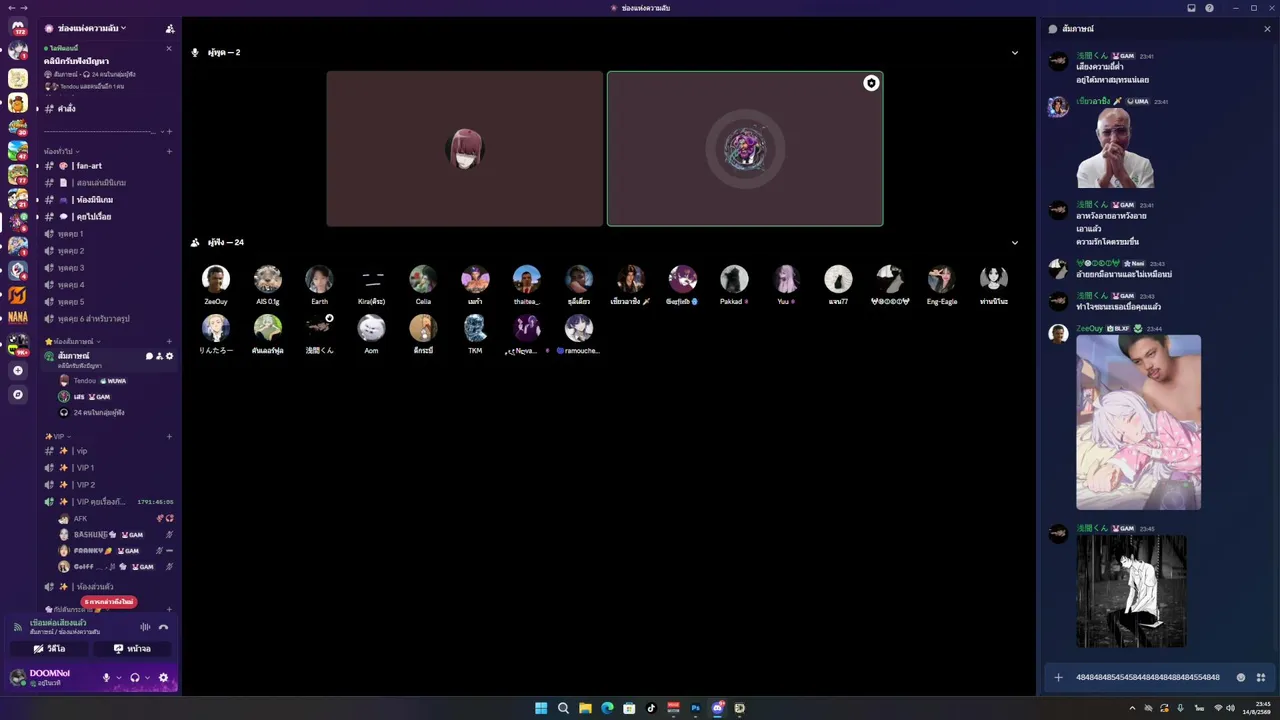Viewport: 1280px width, 720px height.
Task: Jump to the red new mentions pill
Action: click(x=110, y=602)
